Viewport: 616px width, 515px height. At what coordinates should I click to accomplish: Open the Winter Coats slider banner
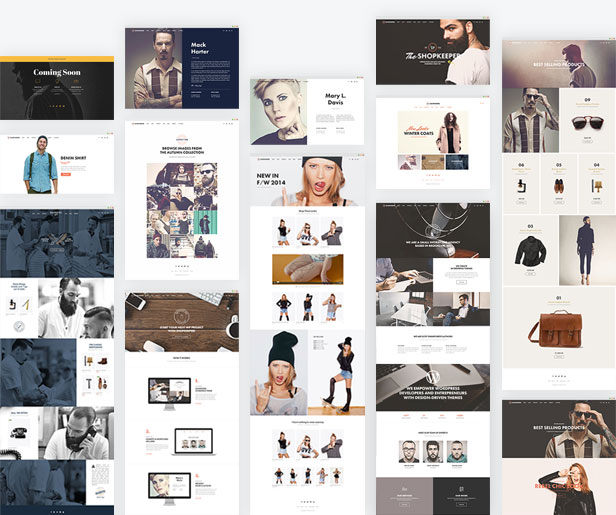pyautogui.click(x=433, y=130)
